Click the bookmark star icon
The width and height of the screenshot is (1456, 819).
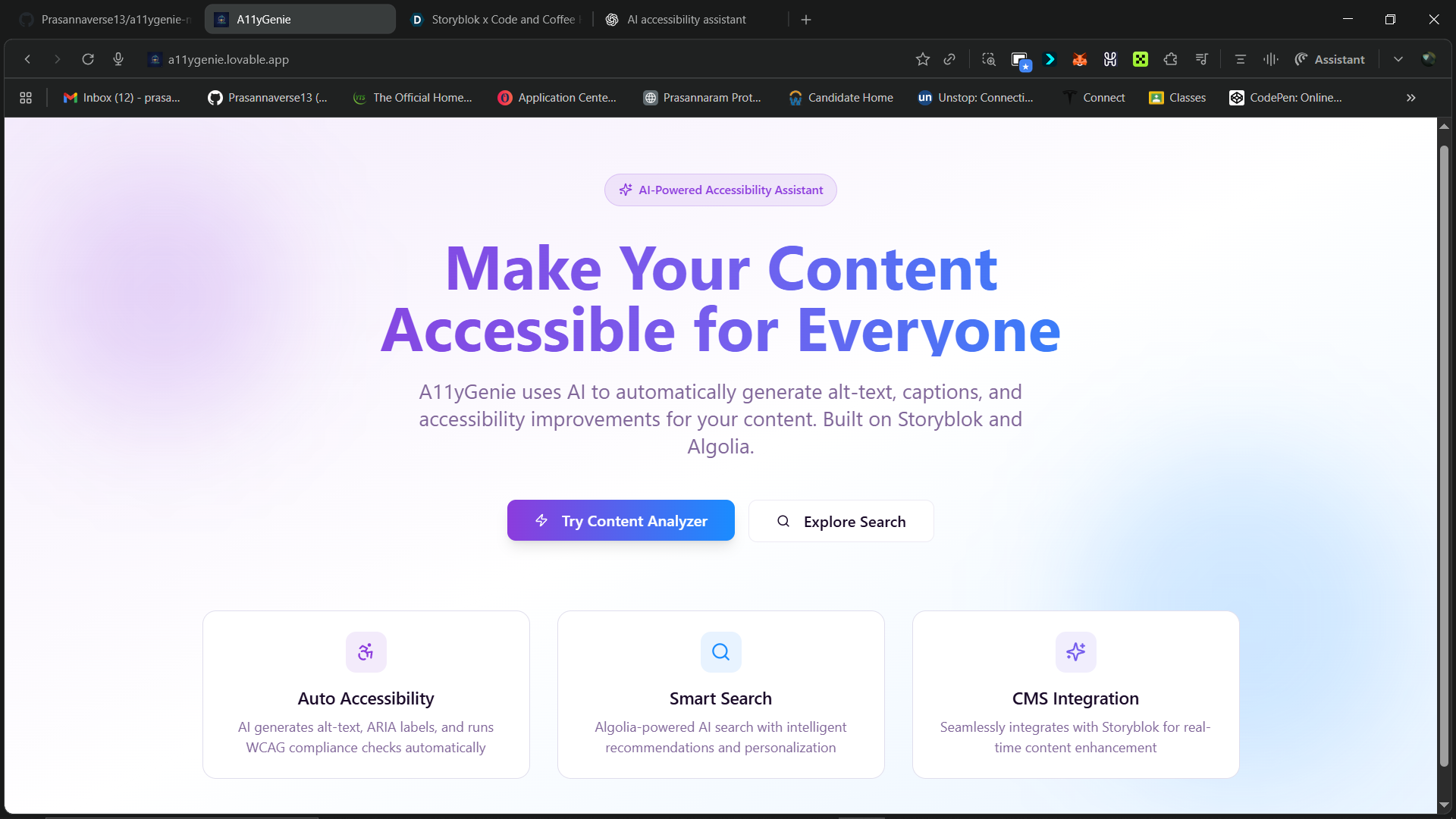pos(922,59)
